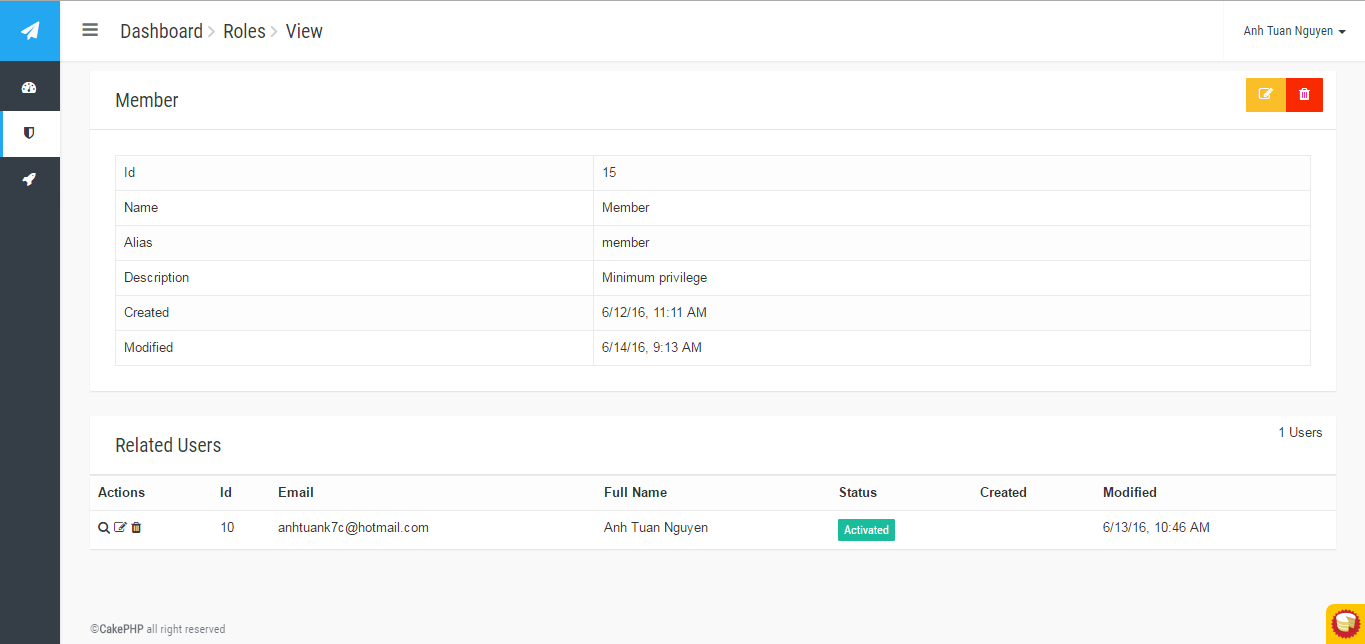Delete user anhtuank7c via trash icon
Viewport: 1365px width, 644px height.
coord(136,528)
